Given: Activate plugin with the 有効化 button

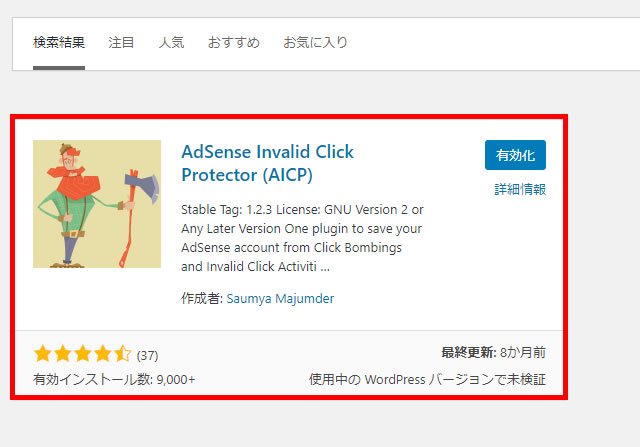Looking at the screenshot, I should click(x=515, y=155).
